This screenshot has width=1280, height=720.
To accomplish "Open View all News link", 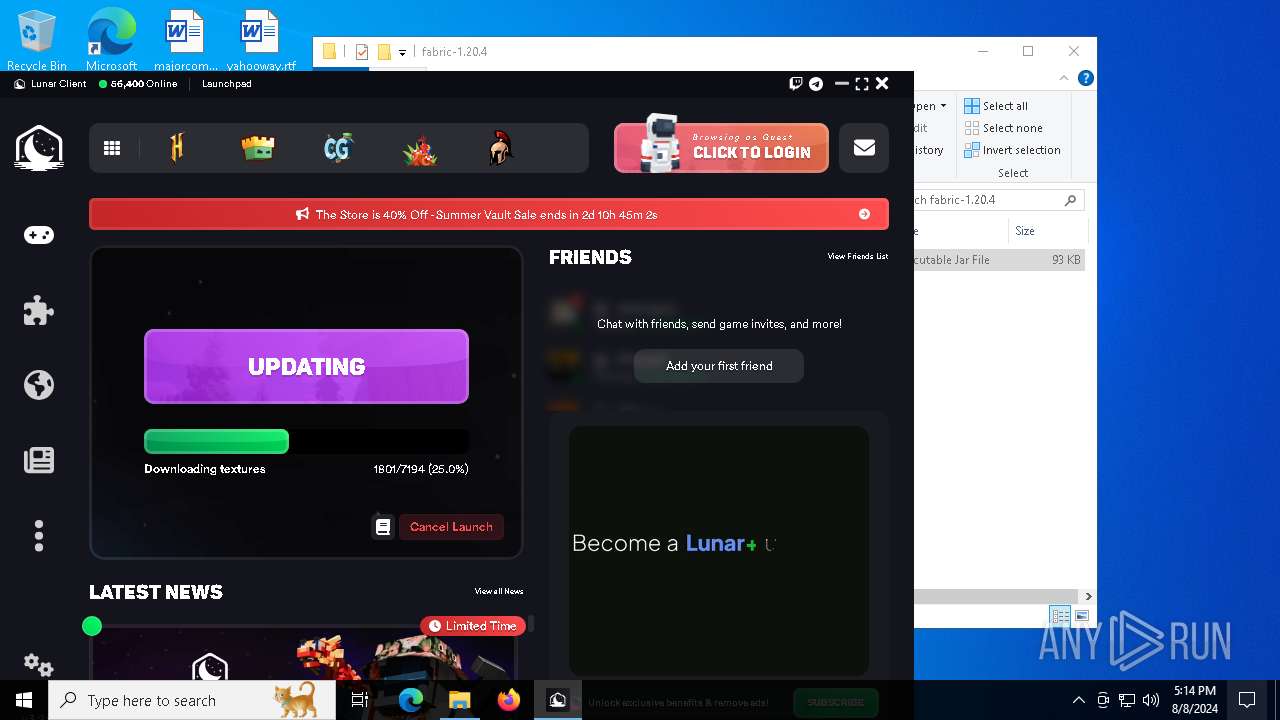I will click(499, 592).
